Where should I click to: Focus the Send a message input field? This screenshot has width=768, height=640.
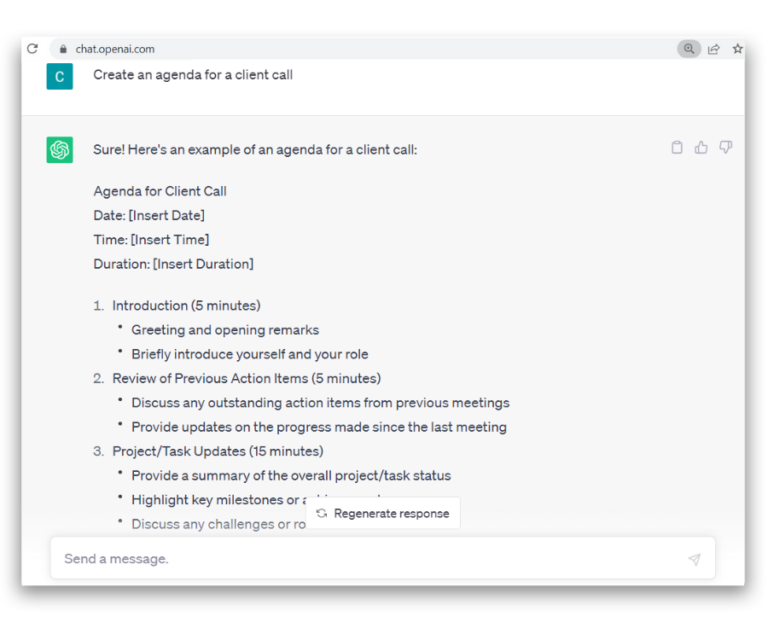tap(370, 559)
